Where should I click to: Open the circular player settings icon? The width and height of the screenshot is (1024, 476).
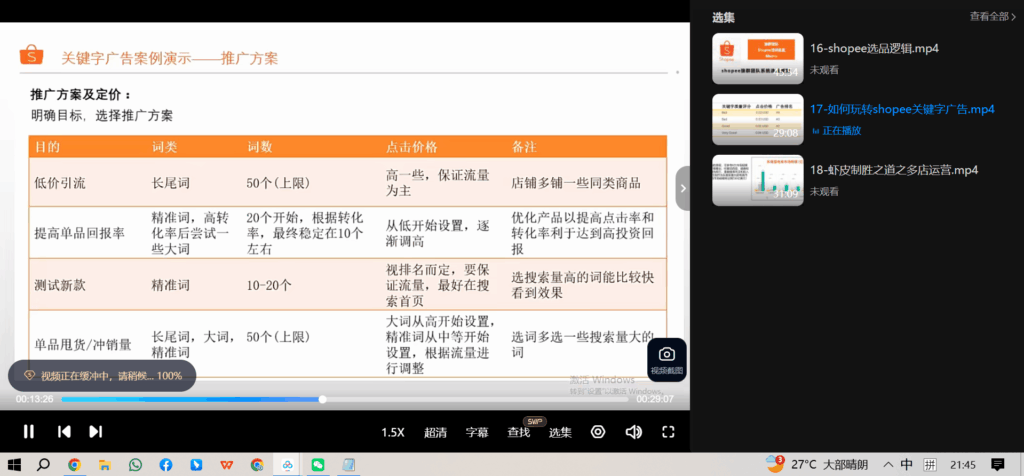(598, 432)
